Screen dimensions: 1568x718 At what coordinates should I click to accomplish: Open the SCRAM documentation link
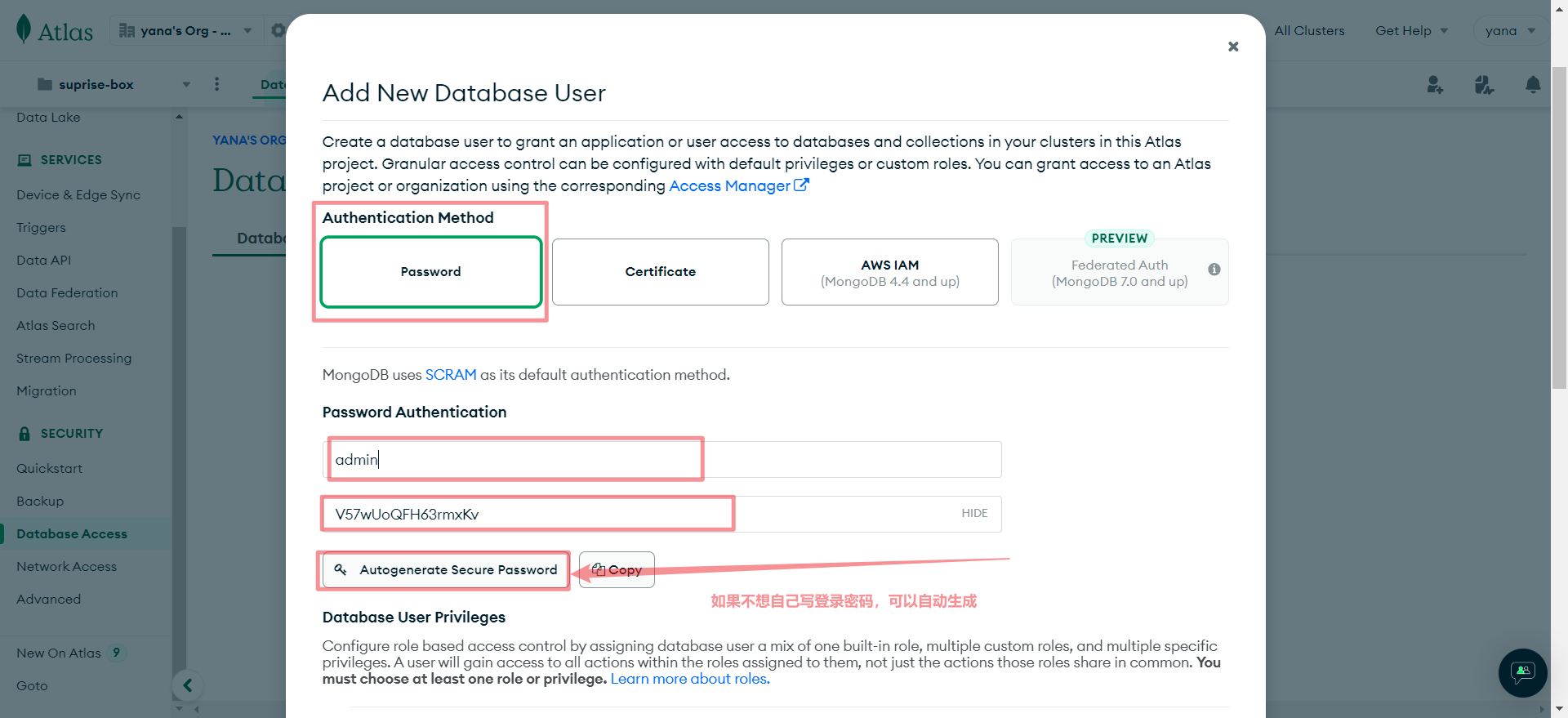(451, 375)
